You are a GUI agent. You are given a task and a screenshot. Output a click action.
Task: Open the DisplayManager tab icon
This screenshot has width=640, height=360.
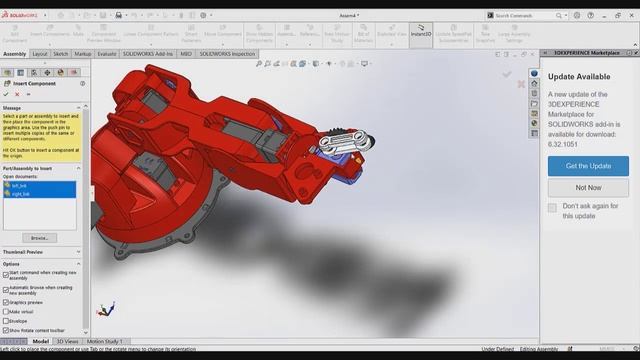(x=61, y=73)
